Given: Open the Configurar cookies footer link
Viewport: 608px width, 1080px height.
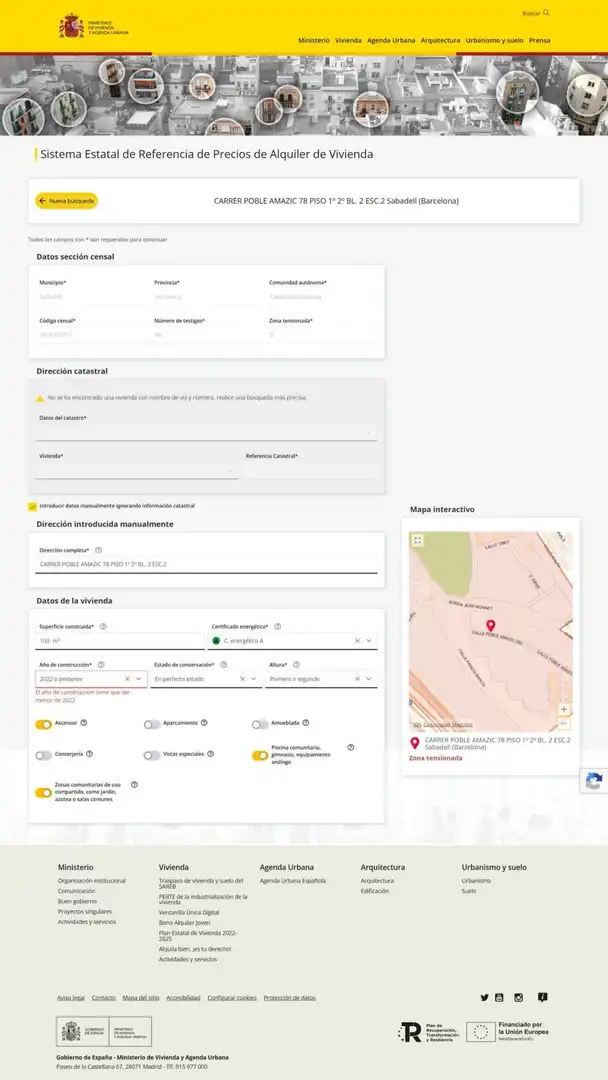Looking at the screenshot, I should point(232,997).
